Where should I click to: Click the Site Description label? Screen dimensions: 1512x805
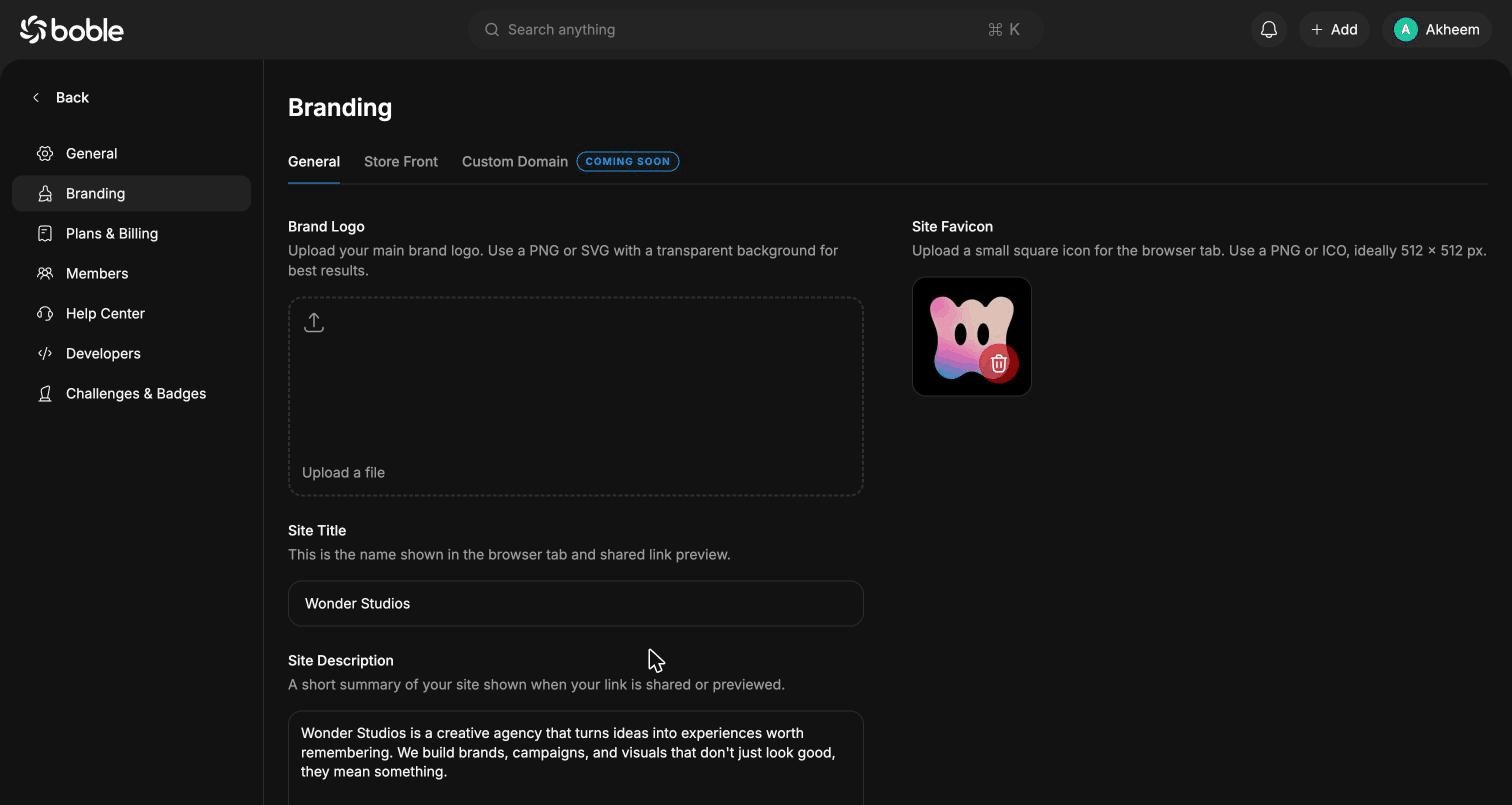click(x=341, y=660)
